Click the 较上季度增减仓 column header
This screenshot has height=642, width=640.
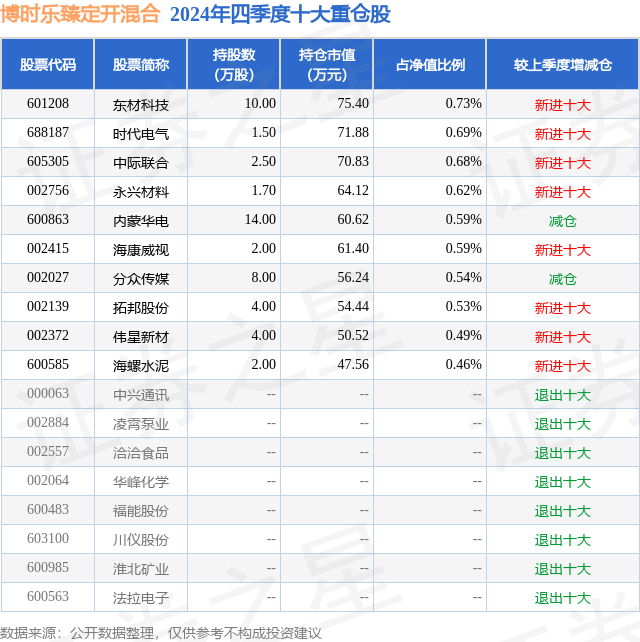tap(563, 65)
